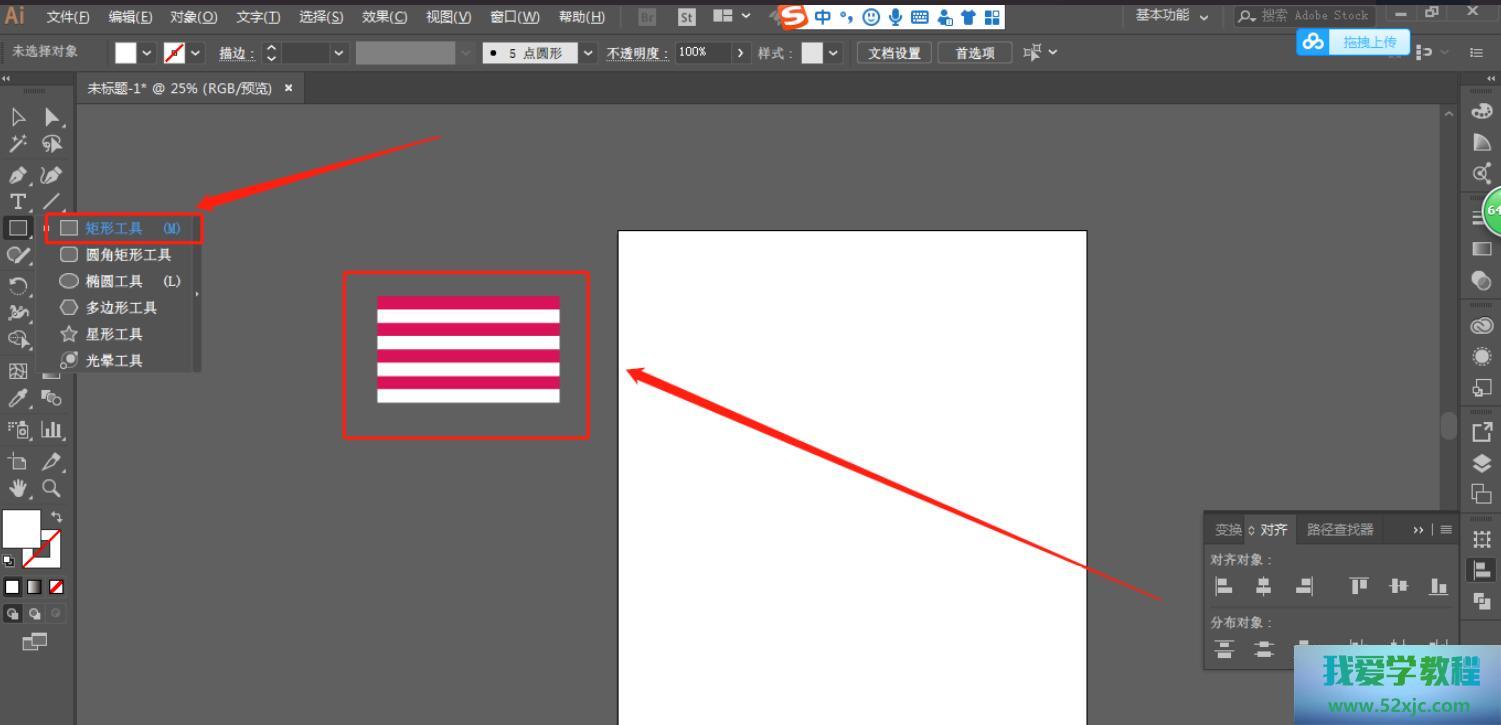Click the large white fill color swatch
This screenshot has width=1501, height=725.
[x=21, y=529]
